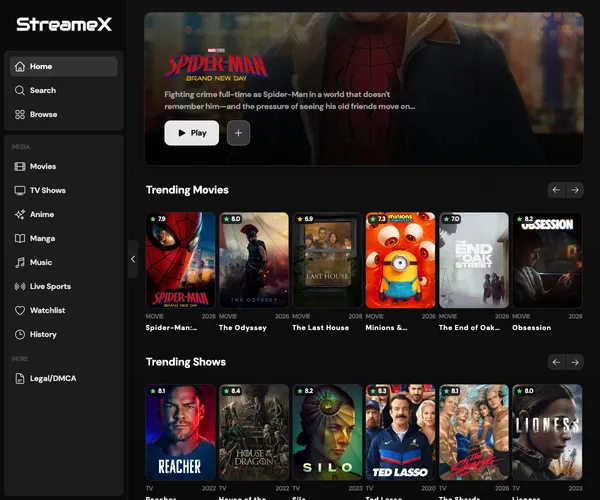Image resolution: width=600 pixels, height=500 pixels.
Task: Collapse the sidebar with the chevron handle
Action: tap(133, 259)
